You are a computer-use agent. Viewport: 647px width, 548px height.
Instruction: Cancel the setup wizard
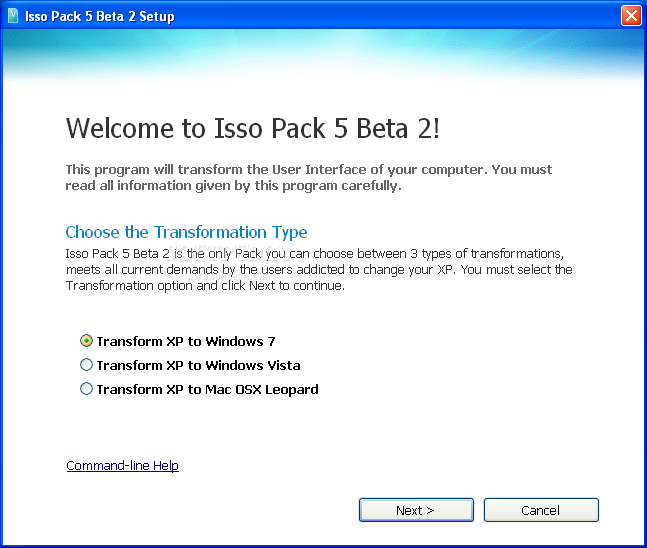[541, 510]
